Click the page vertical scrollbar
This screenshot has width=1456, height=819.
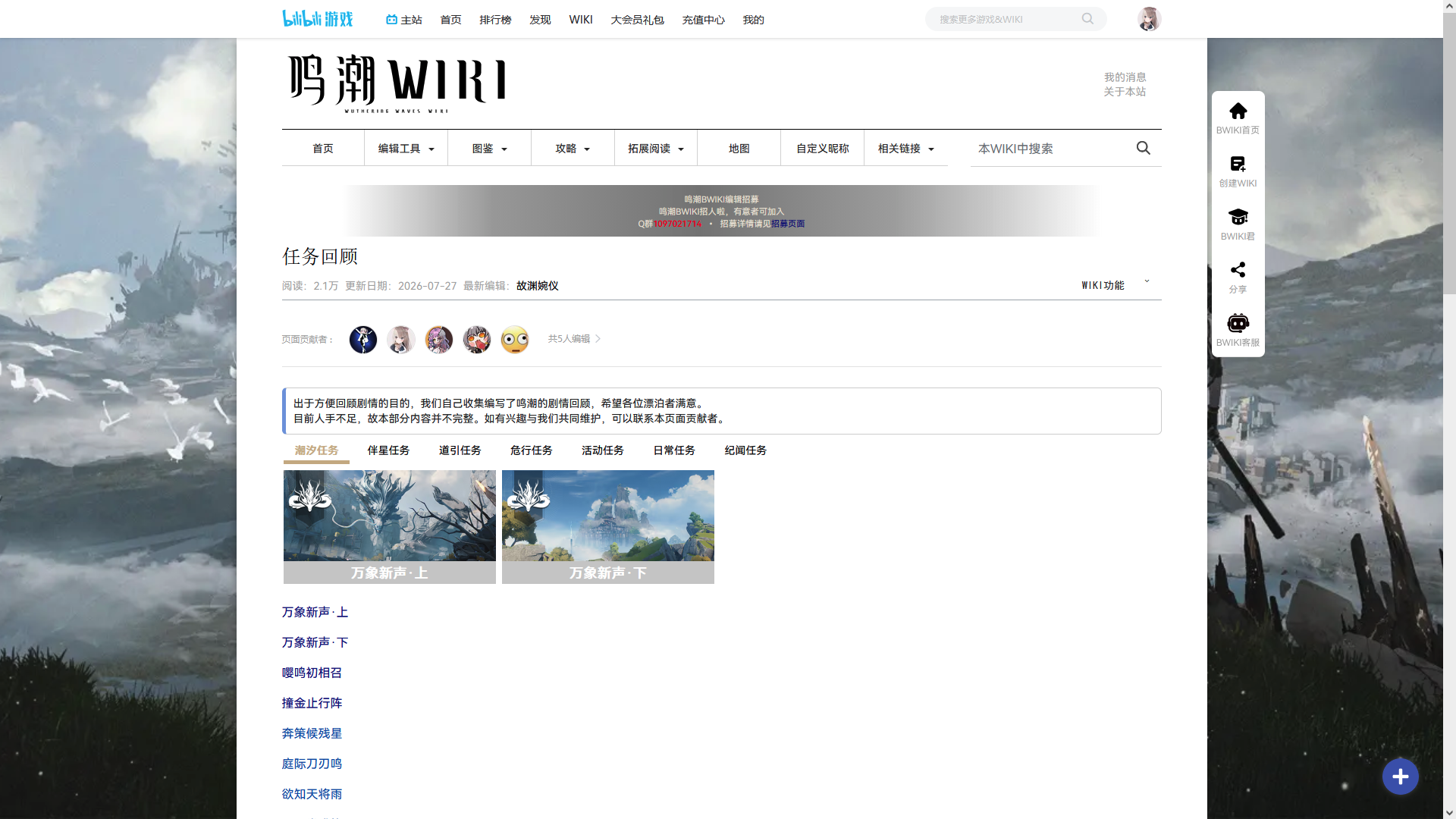(x=1449, y=152)
